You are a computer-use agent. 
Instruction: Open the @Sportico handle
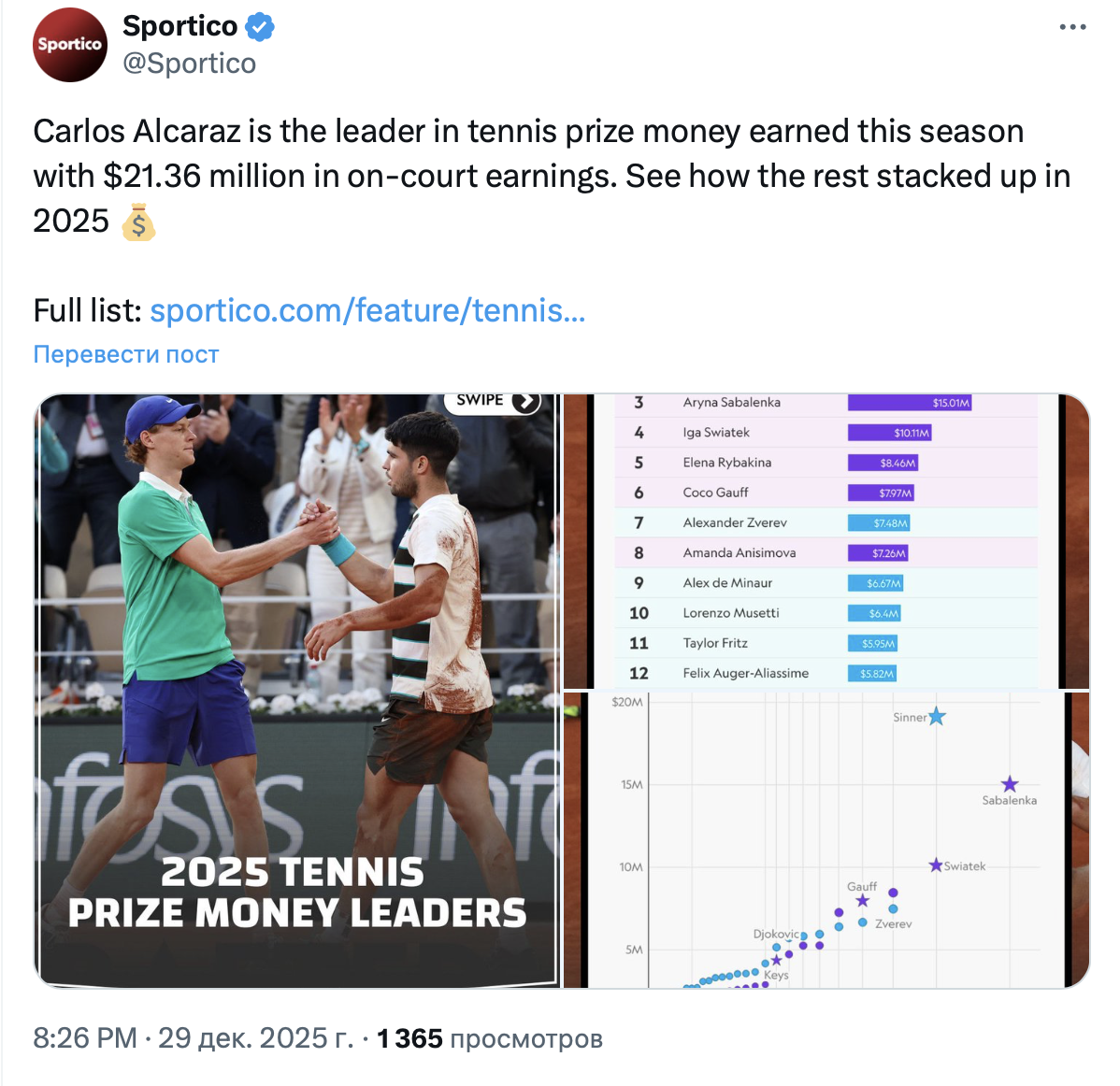pyautogui.click(x=189, y=63)
